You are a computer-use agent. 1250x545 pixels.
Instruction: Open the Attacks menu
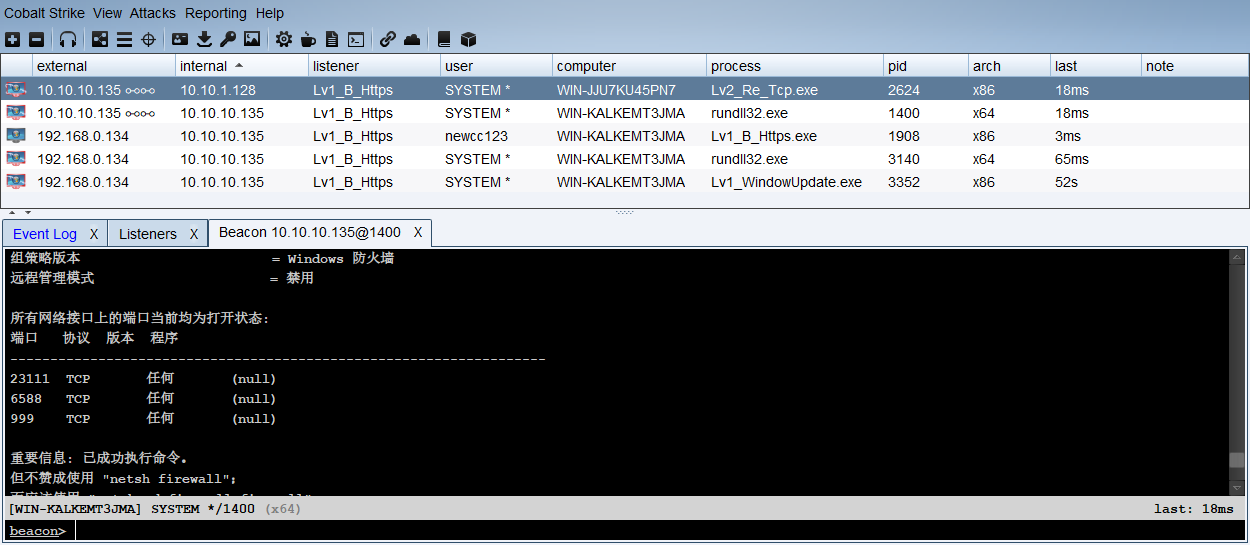[x=153, y=13]
